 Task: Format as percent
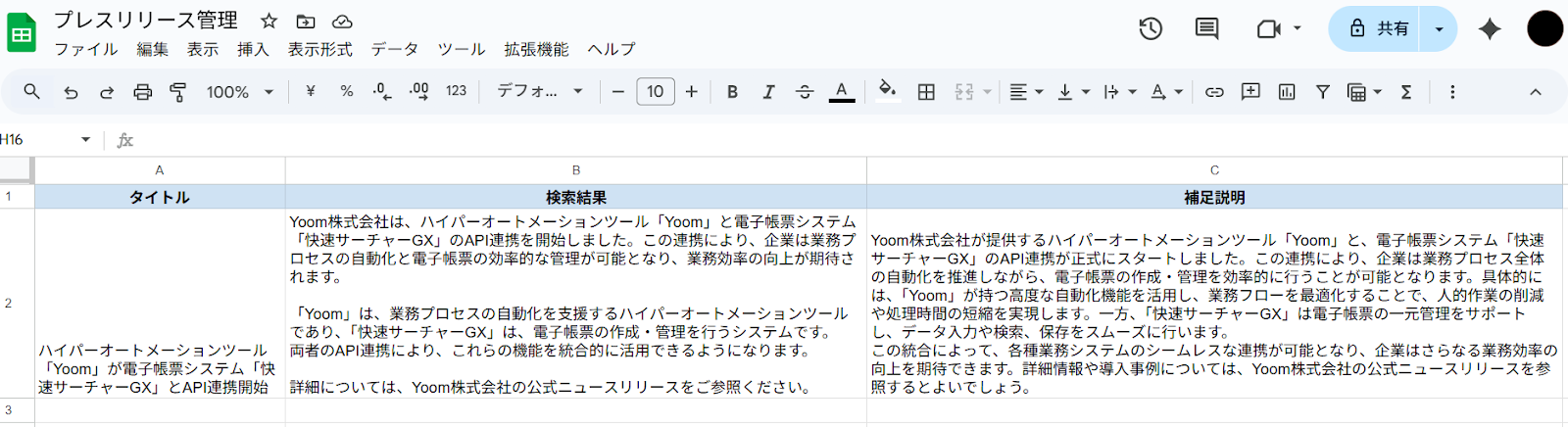pyautogui.click(x=347, y=91)
